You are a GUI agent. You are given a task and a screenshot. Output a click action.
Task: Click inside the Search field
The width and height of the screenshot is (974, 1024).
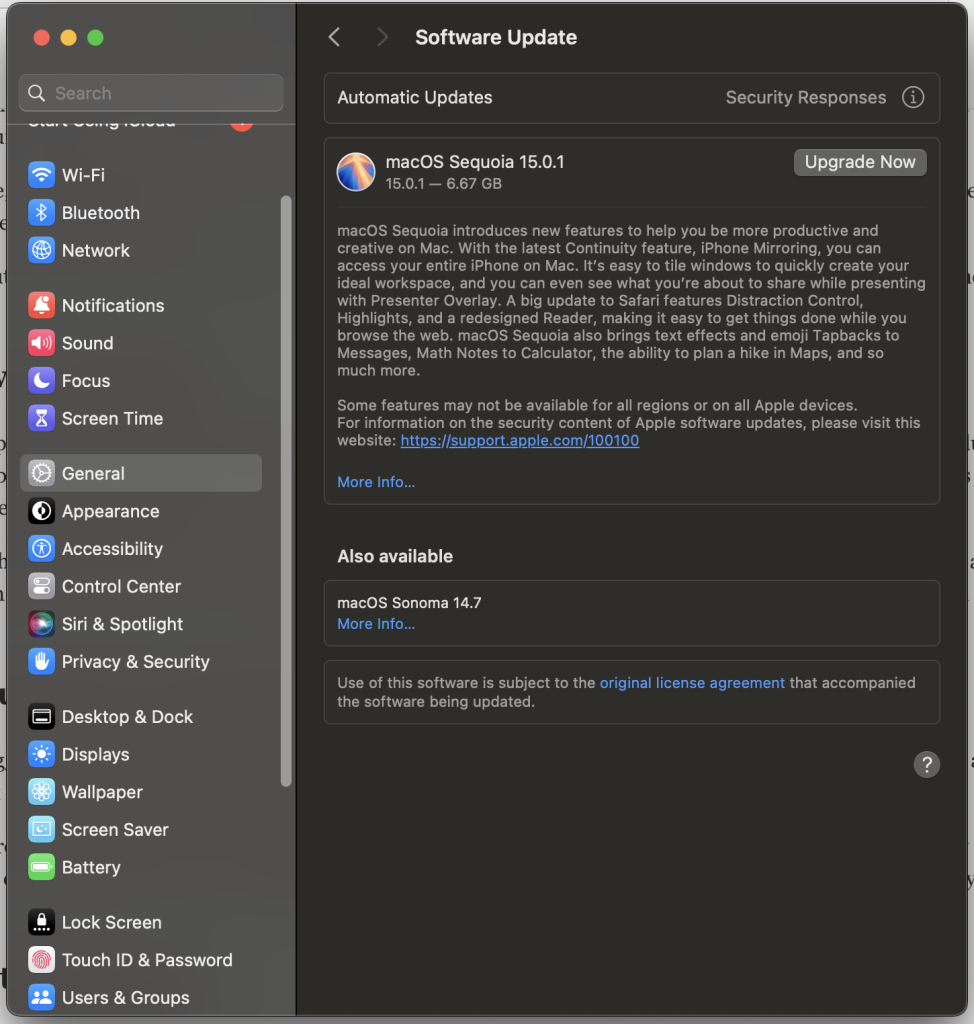click(x=152, y=93)
